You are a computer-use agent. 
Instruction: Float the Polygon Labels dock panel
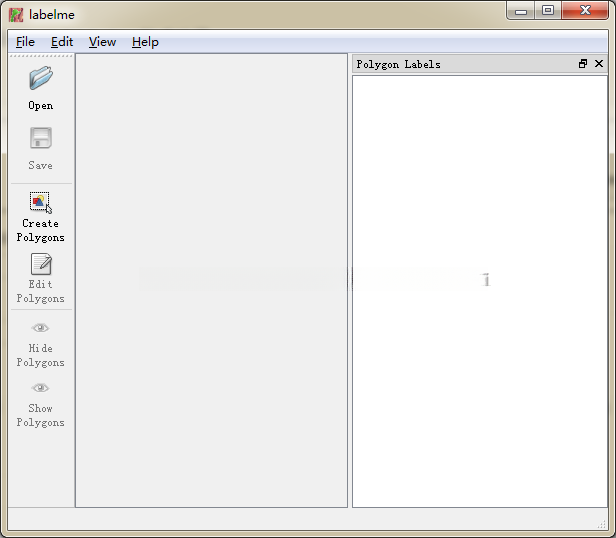[583, 64]
